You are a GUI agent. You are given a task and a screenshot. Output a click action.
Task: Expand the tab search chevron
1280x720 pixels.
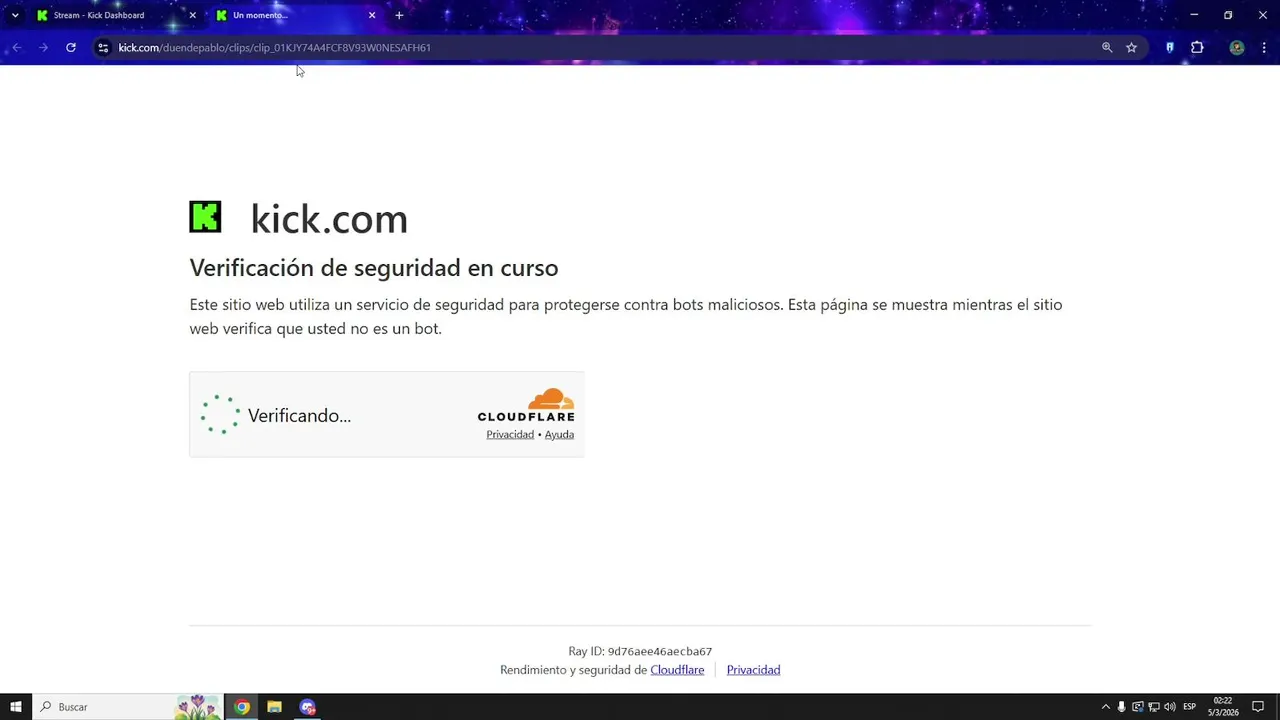pos(15,15)
